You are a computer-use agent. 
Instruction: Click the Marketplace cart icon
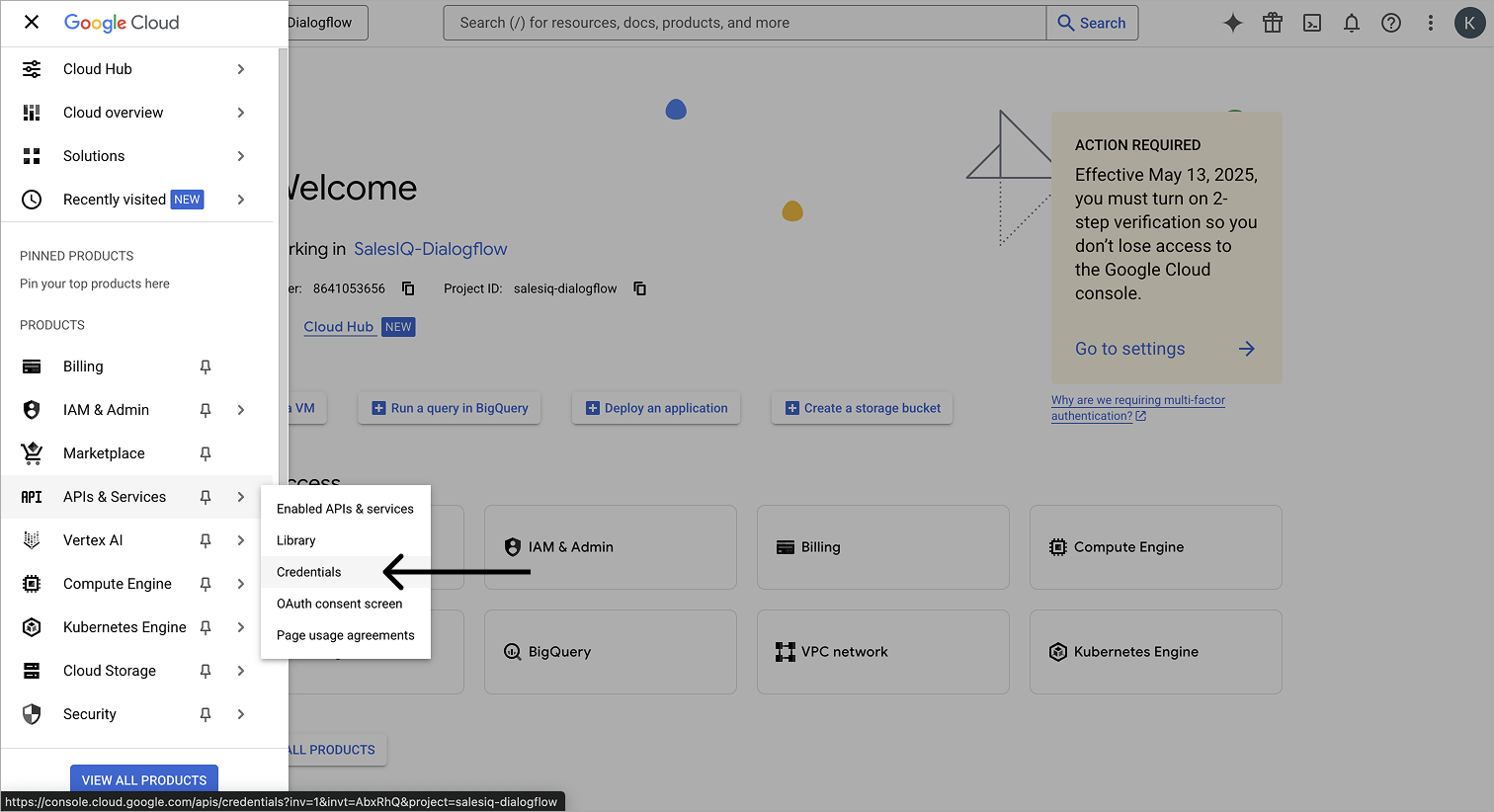(32, 453)
